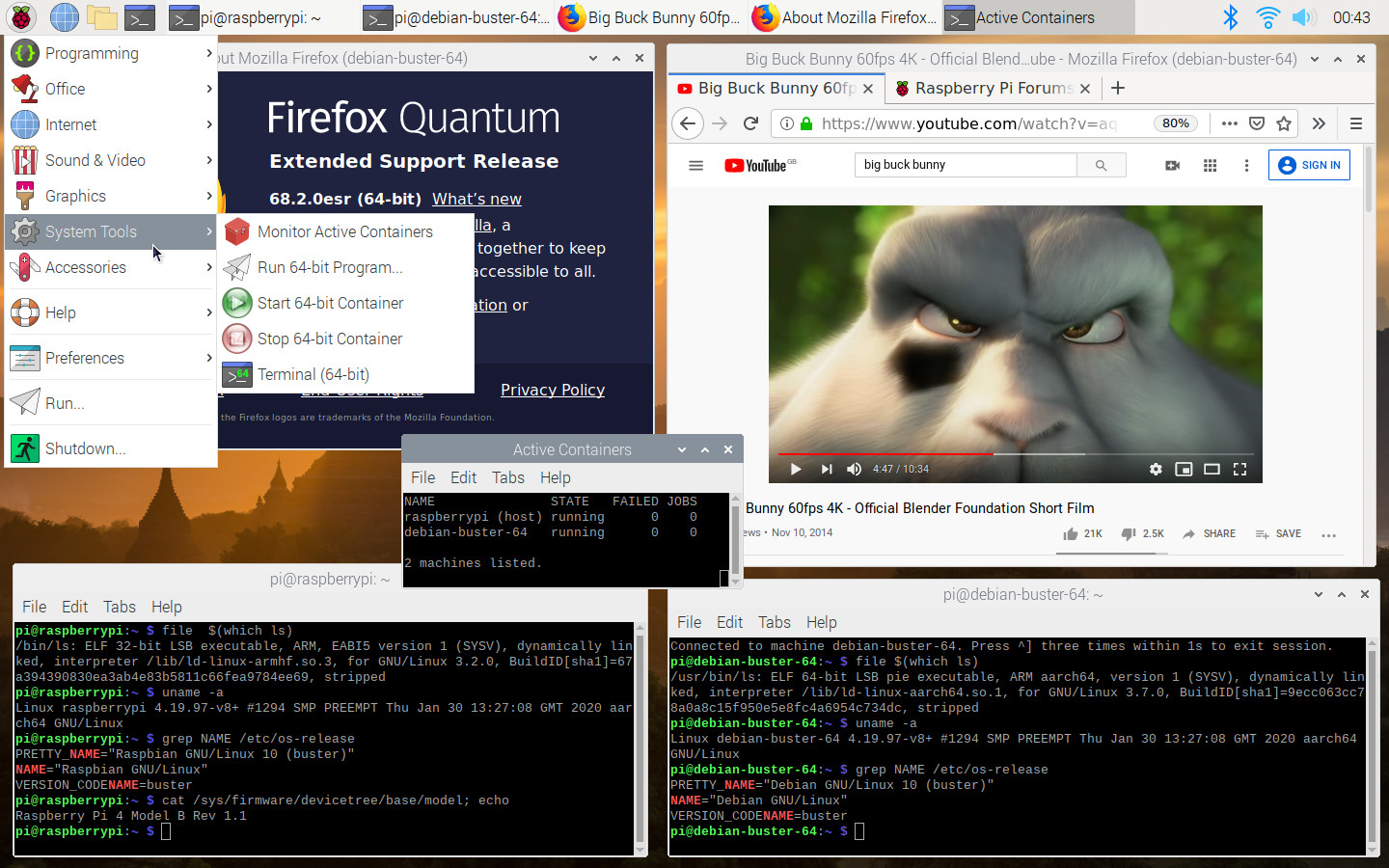
Task: Open the Tabs menu in the Active Containers window
Action: (508, 477)
